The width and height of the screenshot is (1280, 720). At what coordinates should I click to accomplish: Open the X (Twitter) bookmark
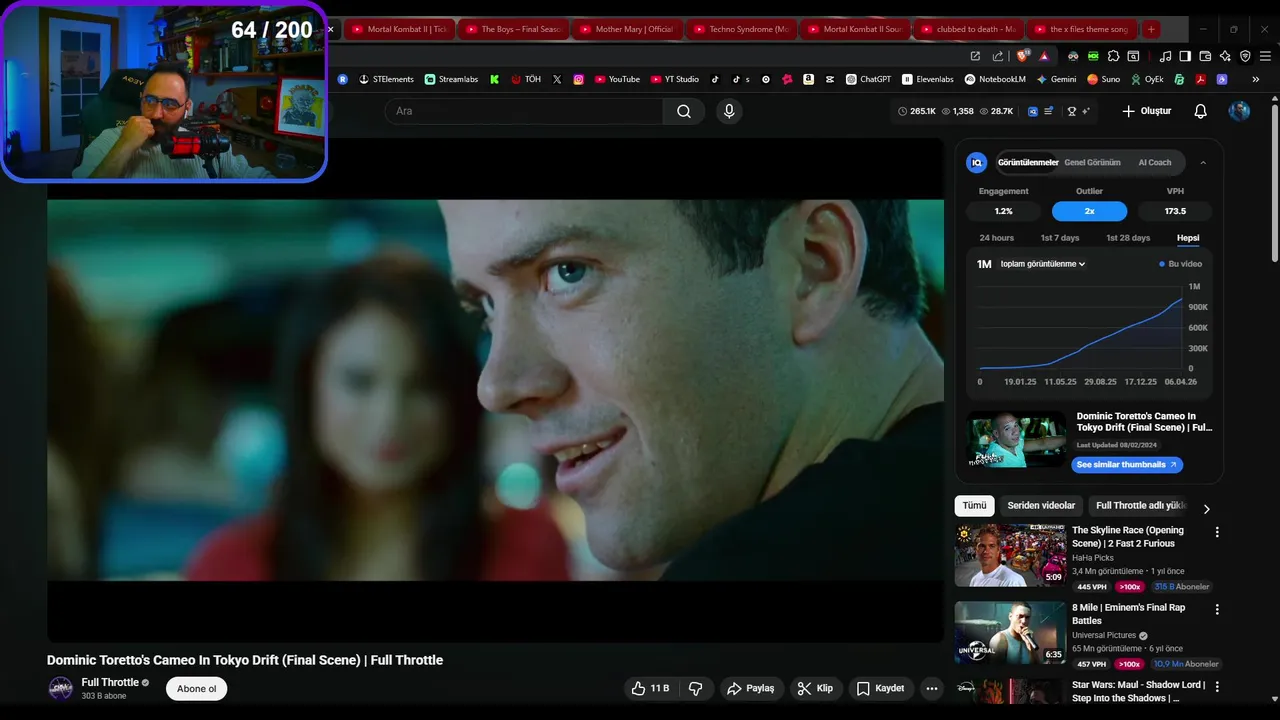(x=557, y=79)
